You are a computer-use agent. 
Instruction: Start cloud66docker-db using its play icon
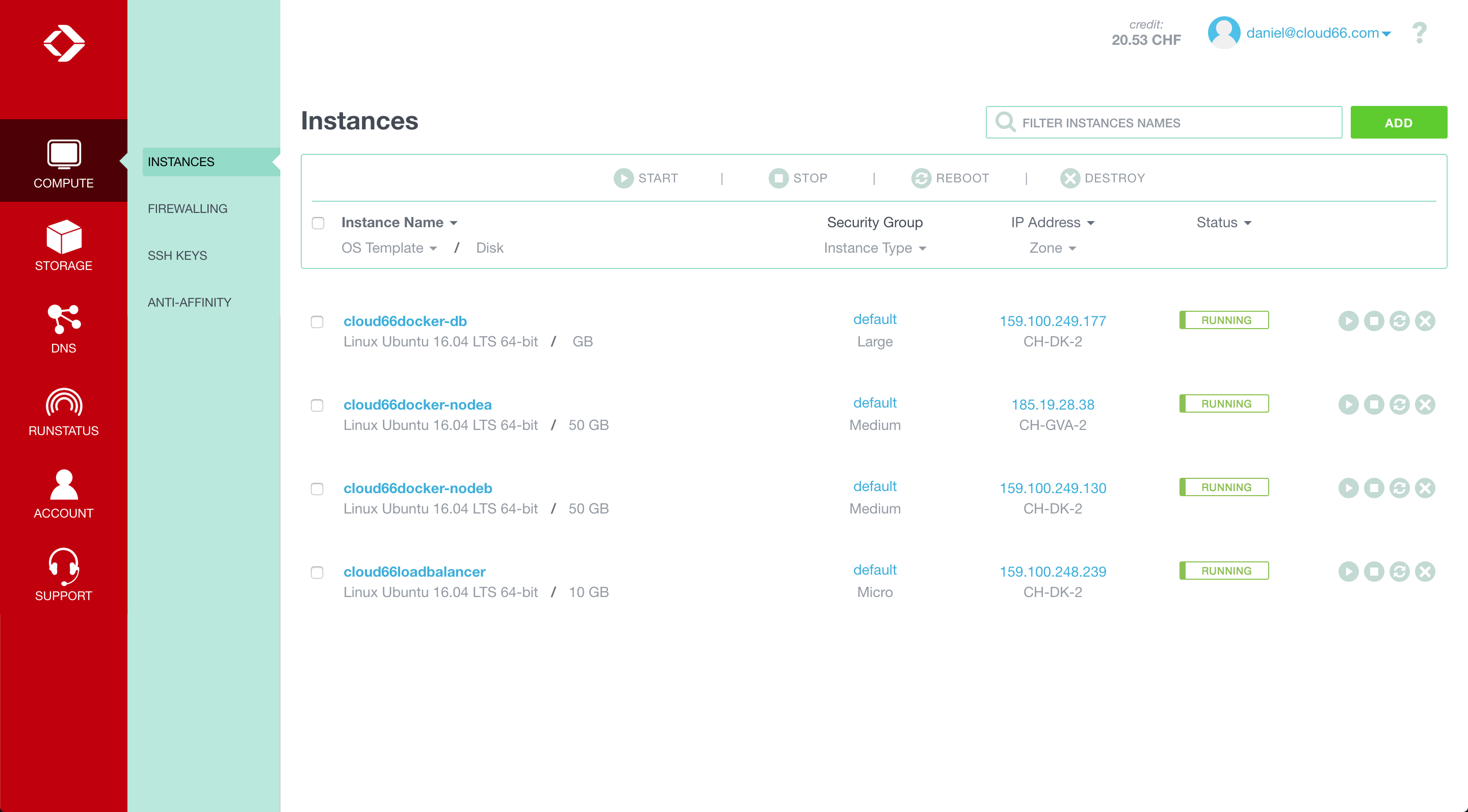coord(1348,321)
